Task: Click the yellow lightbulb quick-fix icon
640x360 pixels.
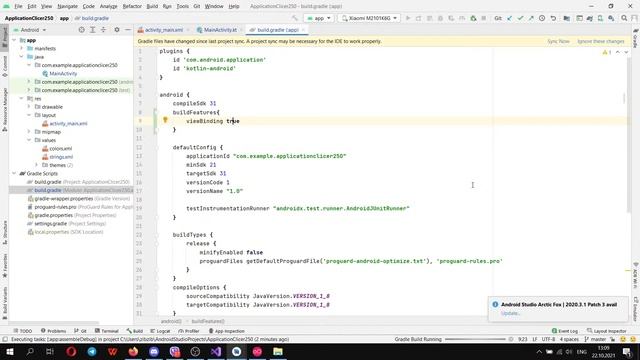Action: pos(165,120)
